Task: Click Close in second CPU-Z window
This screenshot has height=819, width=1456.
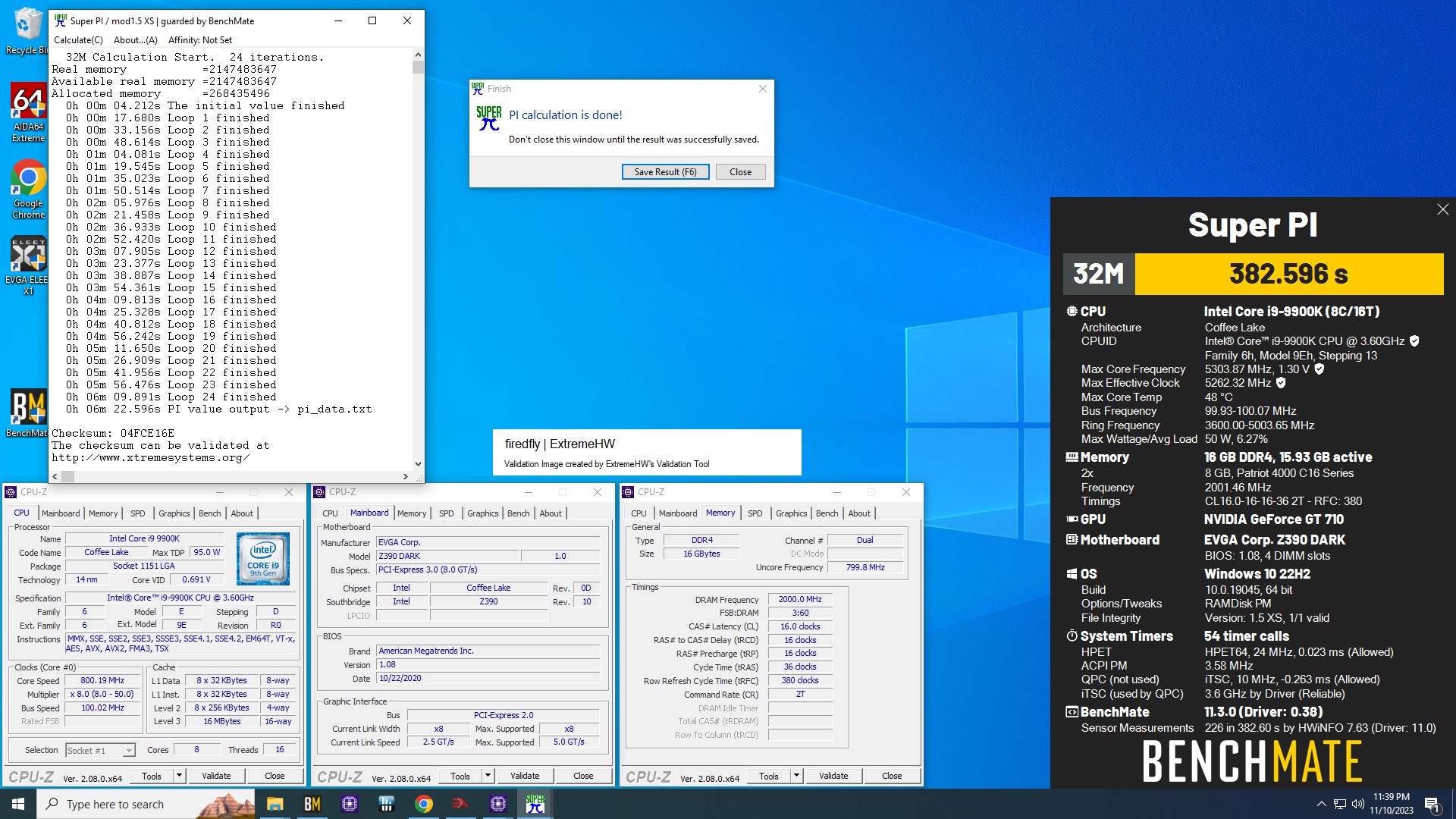Action: click(583, 776)
